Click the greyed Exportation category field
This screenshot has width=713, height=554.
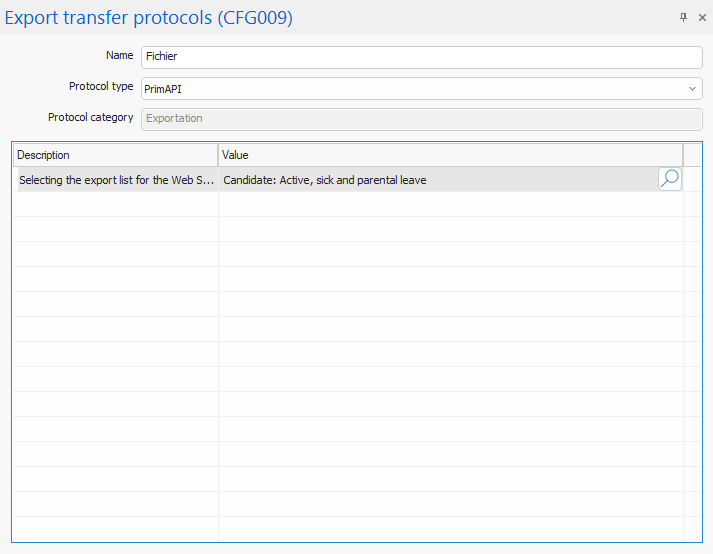[420, 119]
